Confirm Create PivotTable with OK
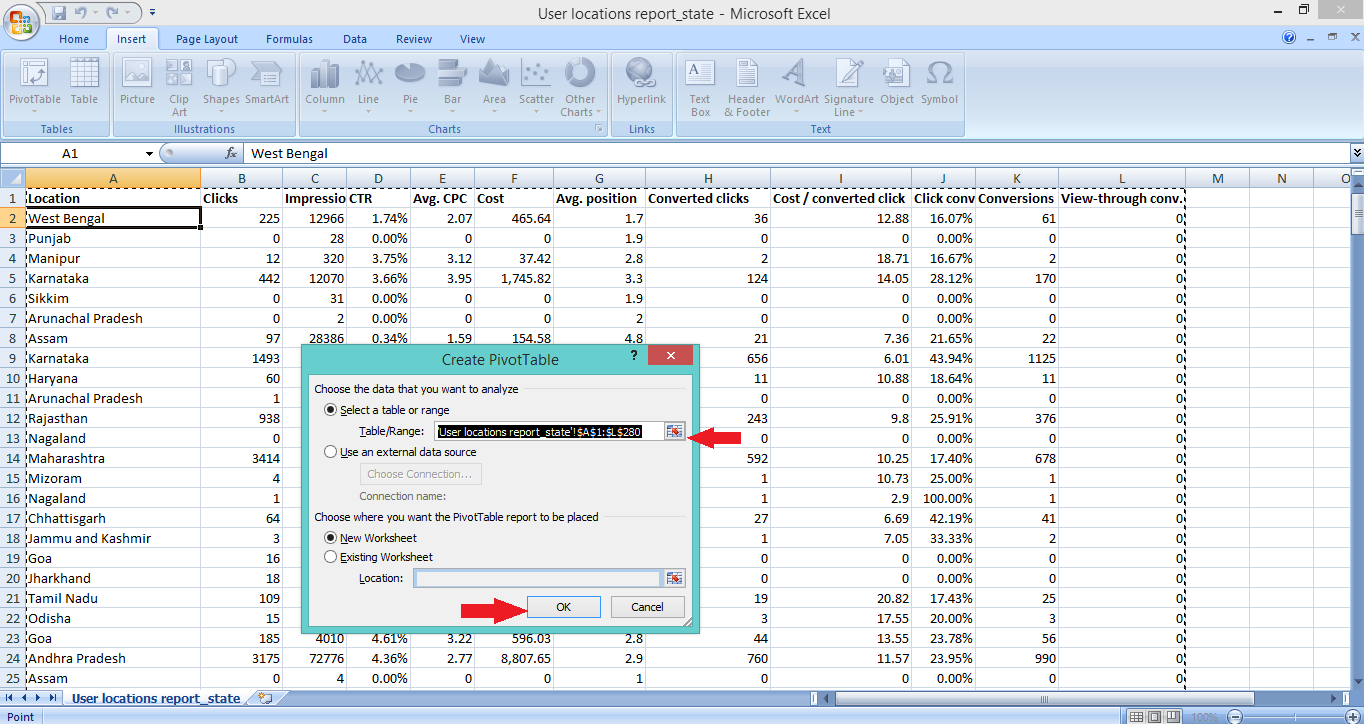The image size is (1364, 724). 563,607
